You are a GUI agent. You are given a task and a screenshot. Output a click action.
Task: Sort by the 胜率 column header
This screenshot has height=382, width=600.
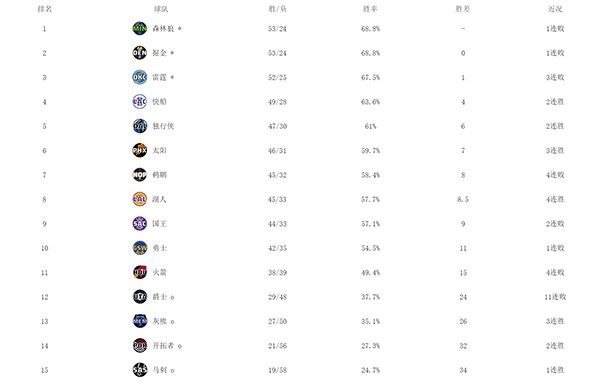pyautogui.click(x=370, y=9)
